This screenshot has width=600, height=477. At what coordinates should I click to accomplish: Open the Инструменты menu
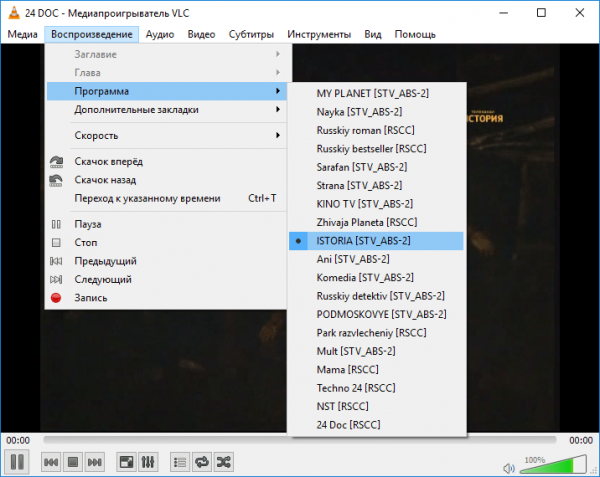319,34
